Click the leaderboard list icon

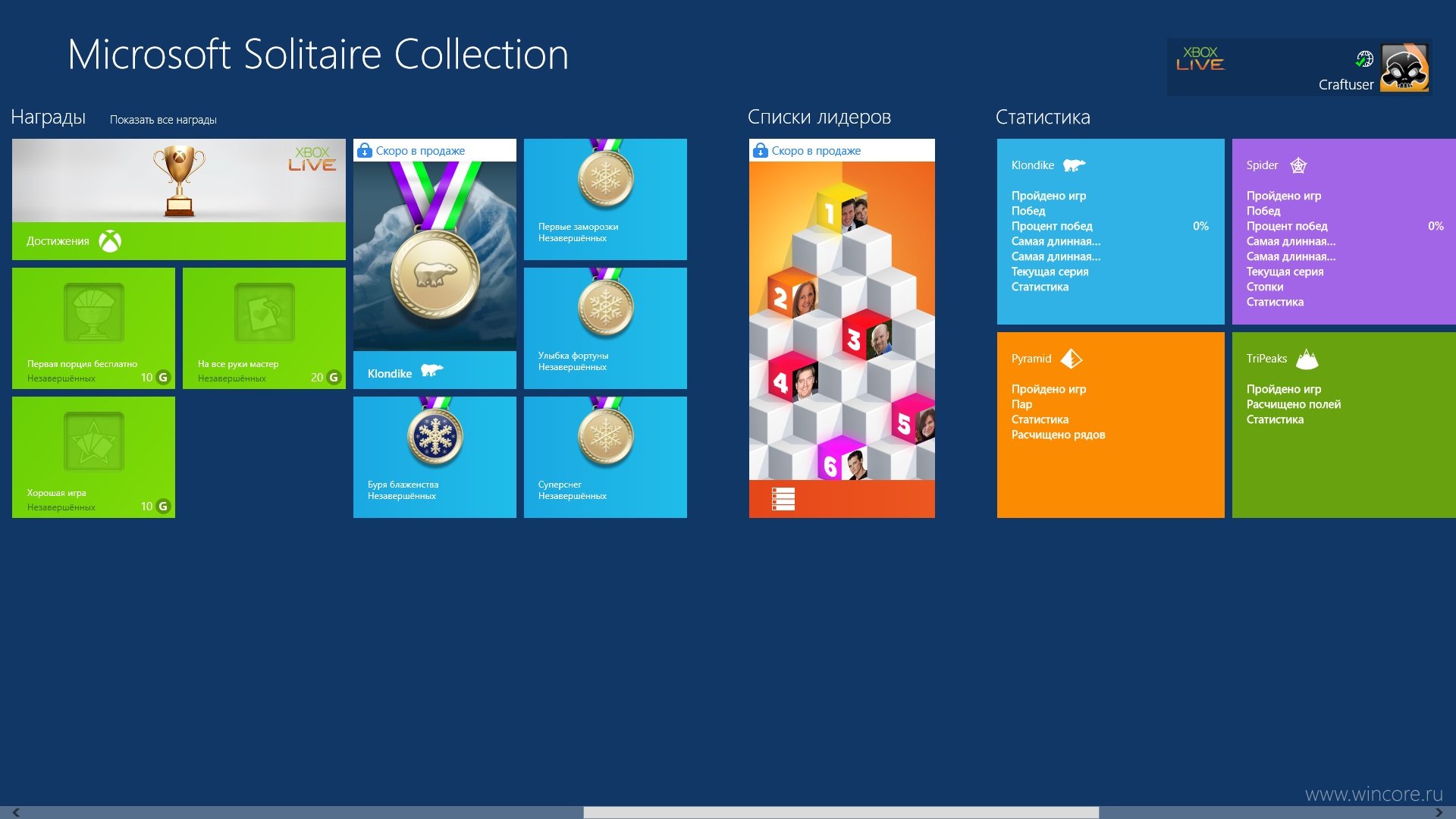pos(783,499)
